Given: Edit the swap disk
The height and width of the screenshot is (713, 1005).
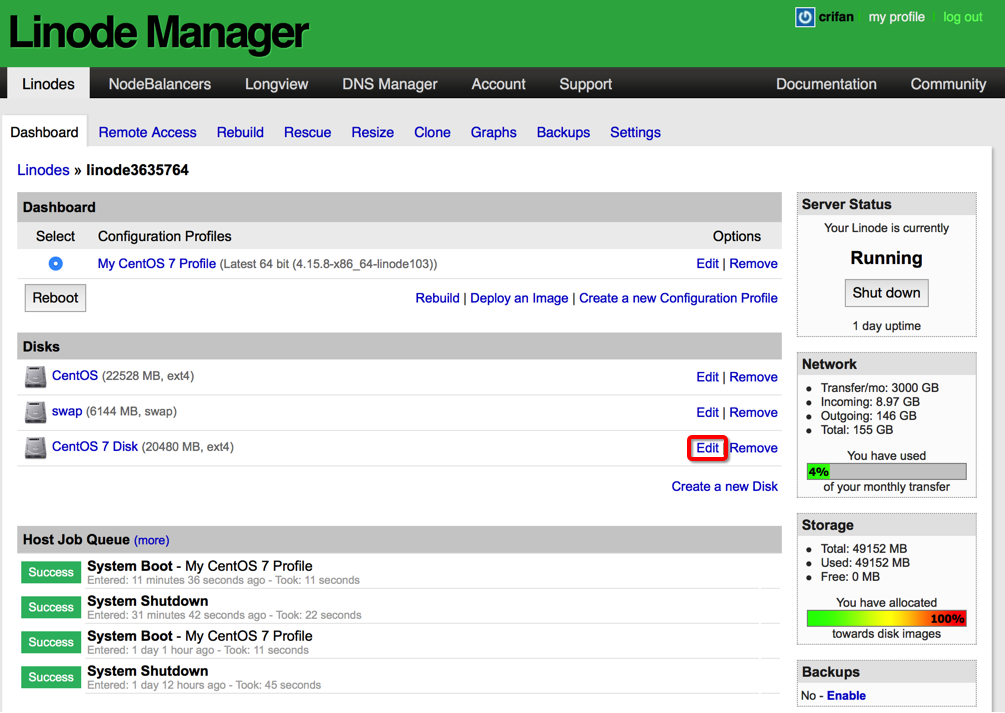Looking at the screenshot, I should pyautogui.click(x=707, y=412).
